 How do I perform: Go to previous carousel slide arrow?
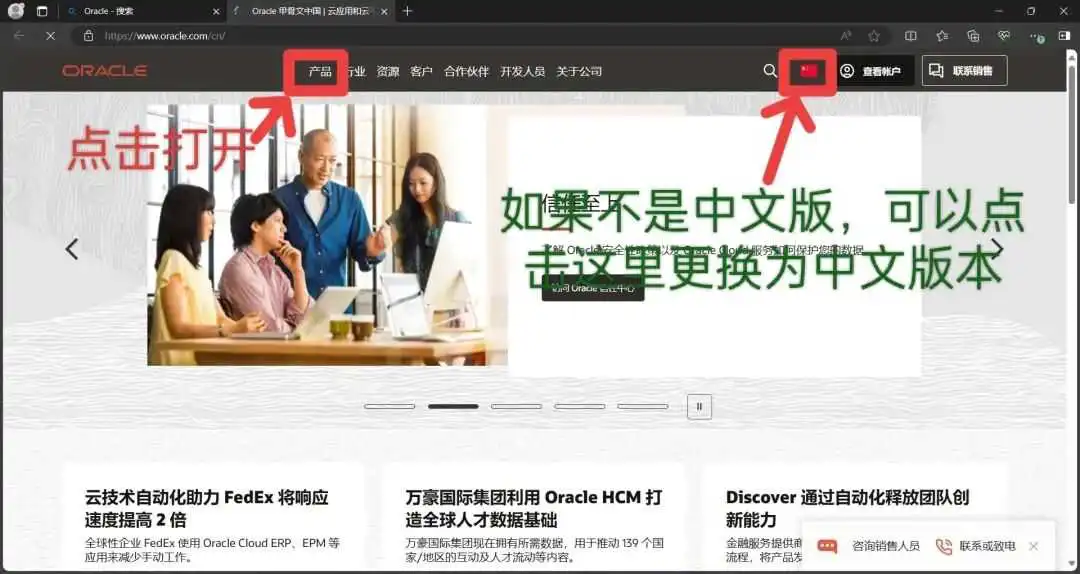click(72, 249)
